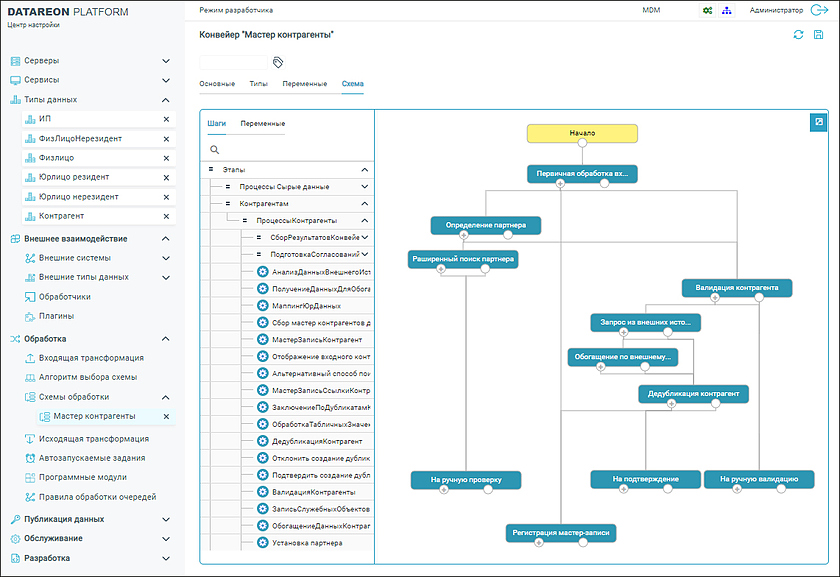The height and width of the screenshot is (577, 840).
Task: Click the tag icon beside the input field
Action: tap(278, 62)
